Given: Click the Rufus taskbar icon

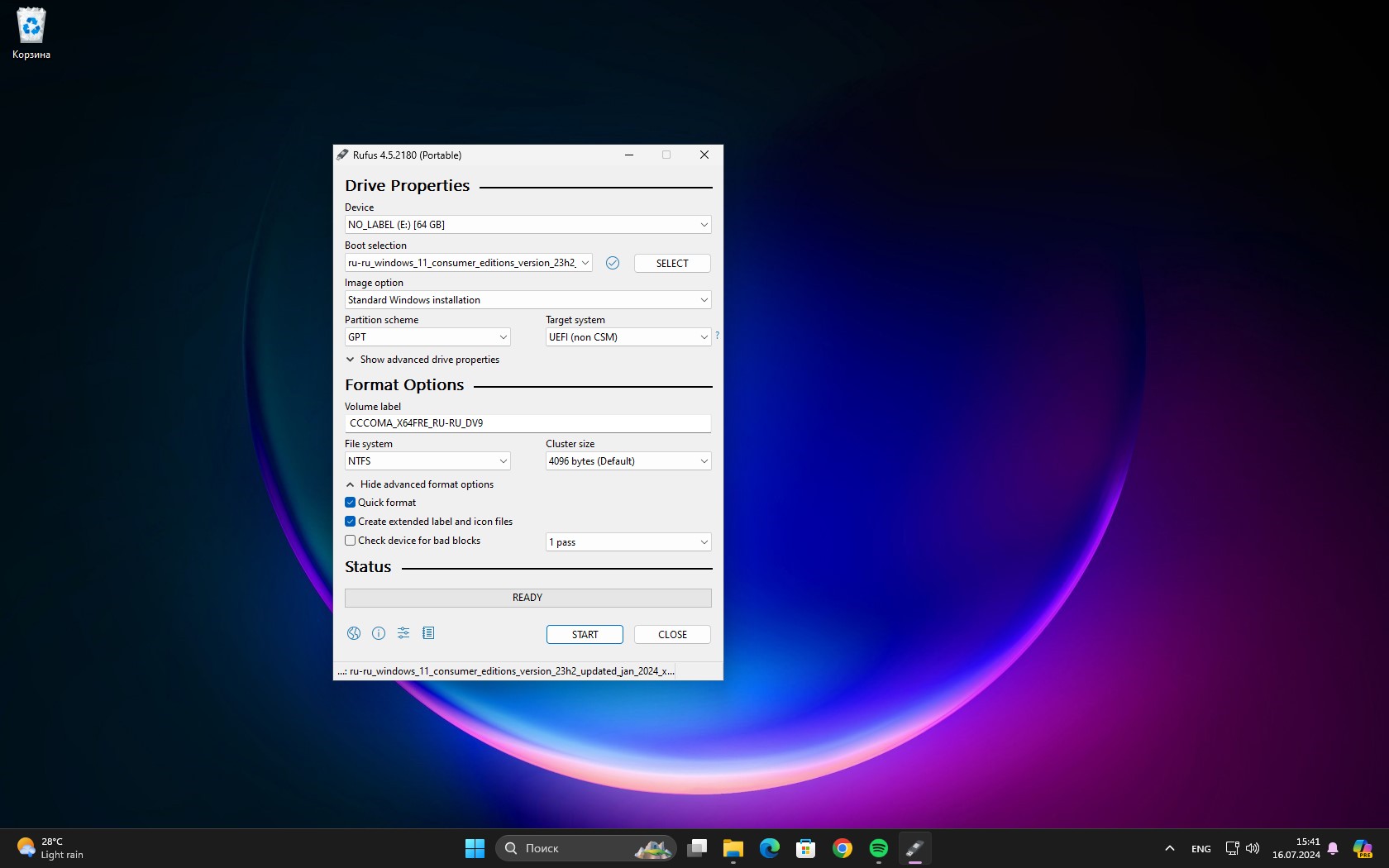Looking at the screenshot, I should coord(915,848).
